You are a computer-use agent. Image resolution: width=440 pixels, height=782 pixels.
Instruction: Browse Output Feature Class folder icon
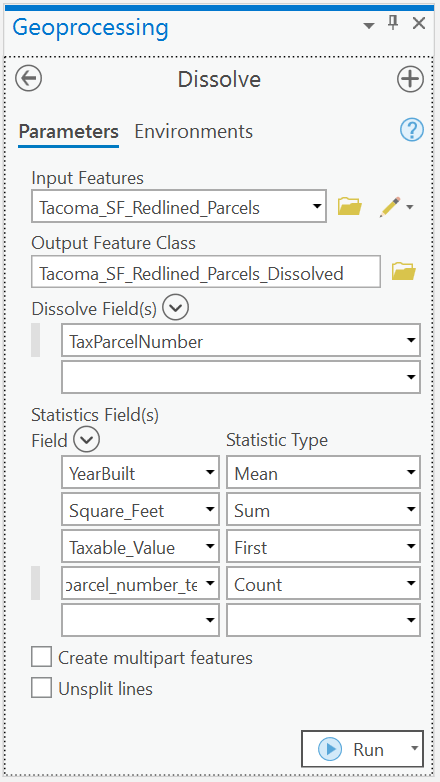(x=404, y=272)
